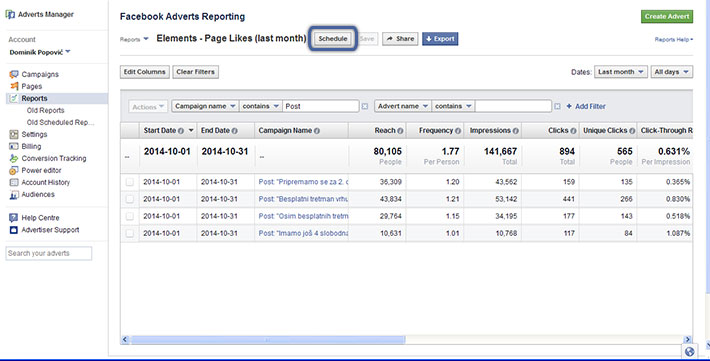This screenshot has width=710, height=361.
Task: Click the table's right scroll arrow
Action: [688, 340]
